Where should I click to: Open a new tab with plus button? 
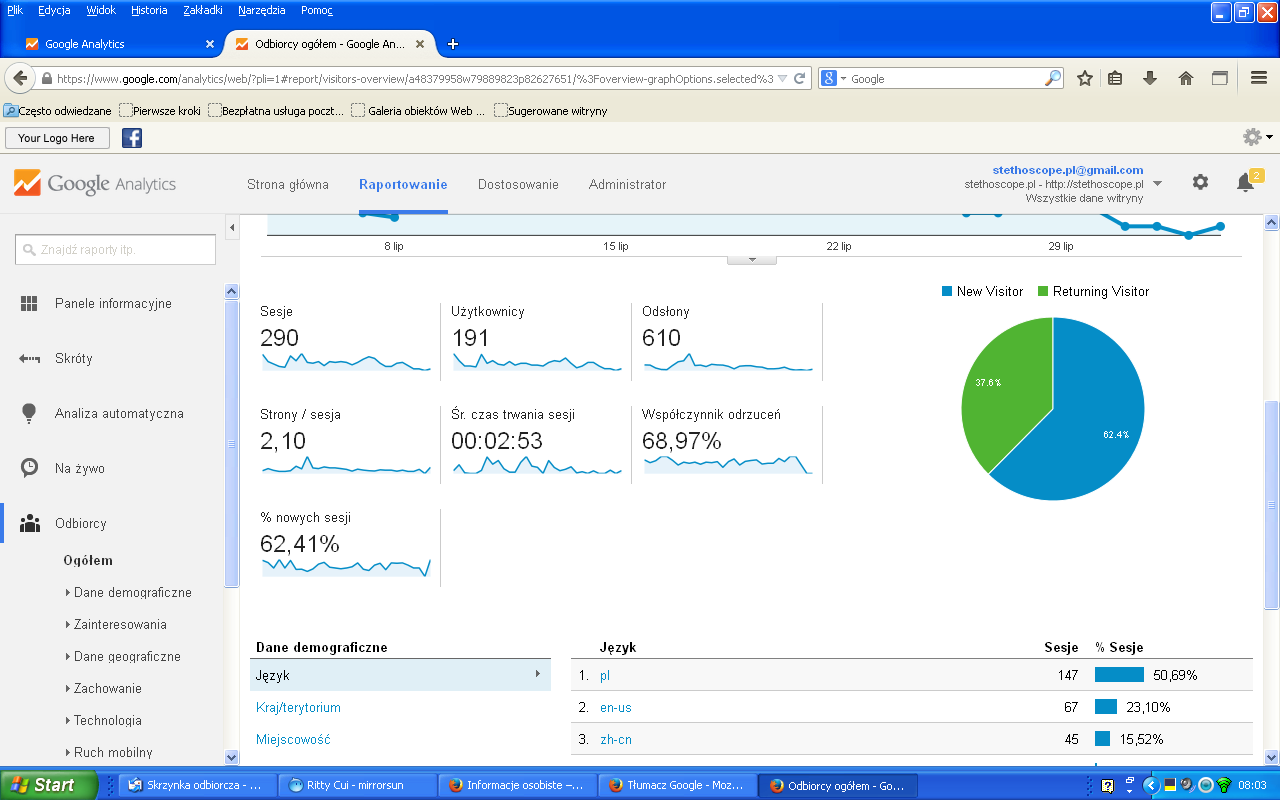point(453,44)
